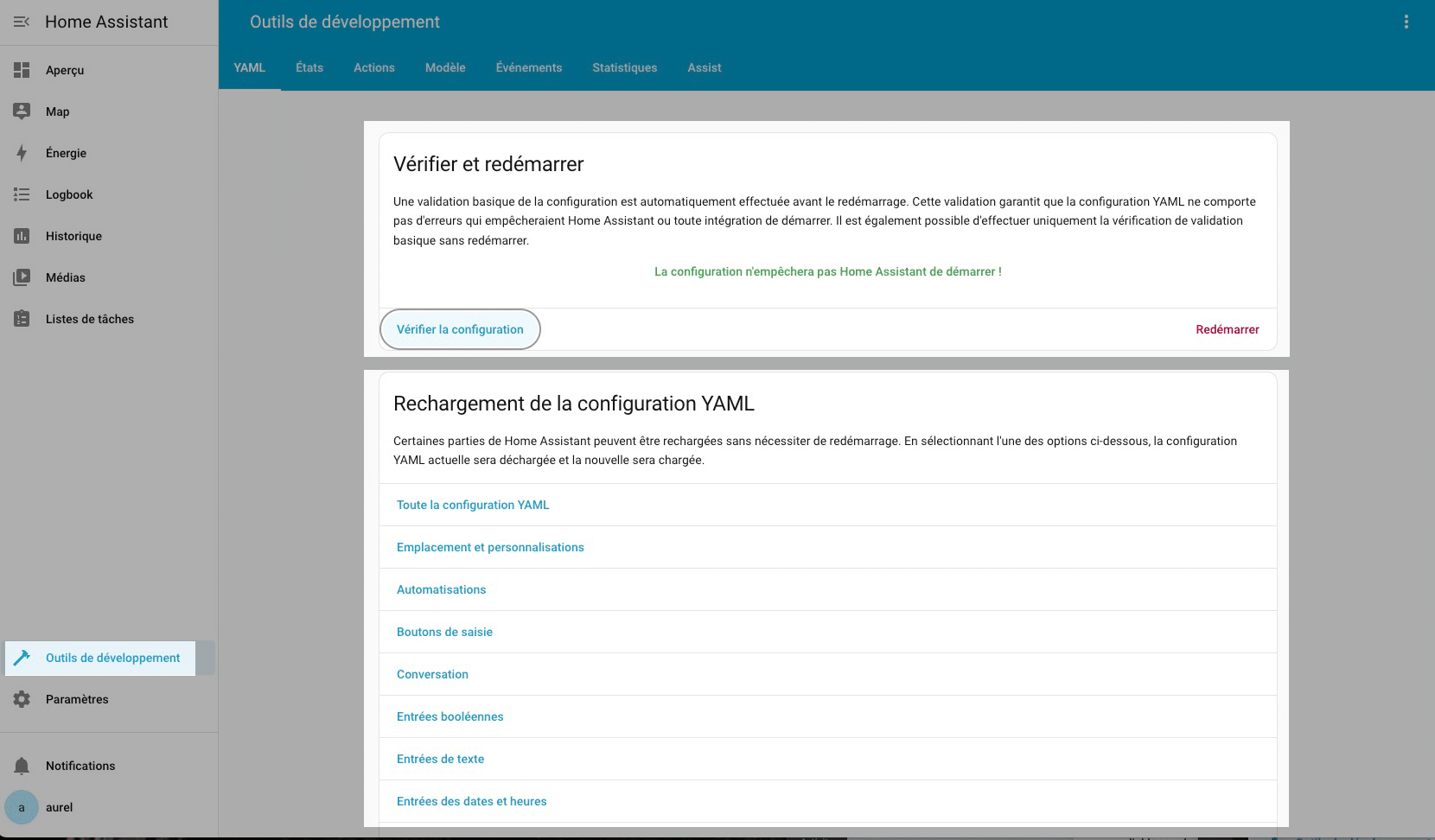Viewport: 1435px width, 840px height.
Task: Open Notifications in the sidebar
Action: coord(109,766)
